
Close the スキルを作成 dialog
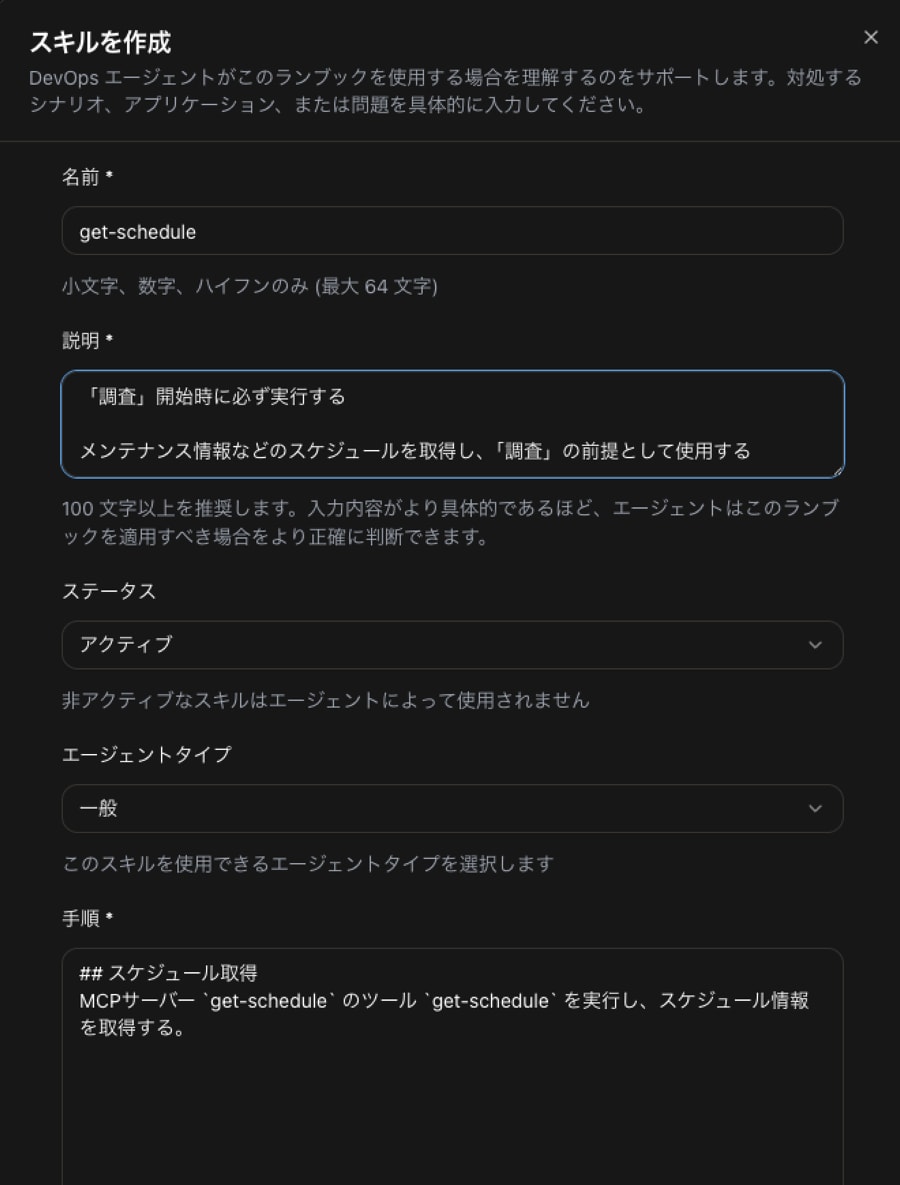tap(871, 38)
